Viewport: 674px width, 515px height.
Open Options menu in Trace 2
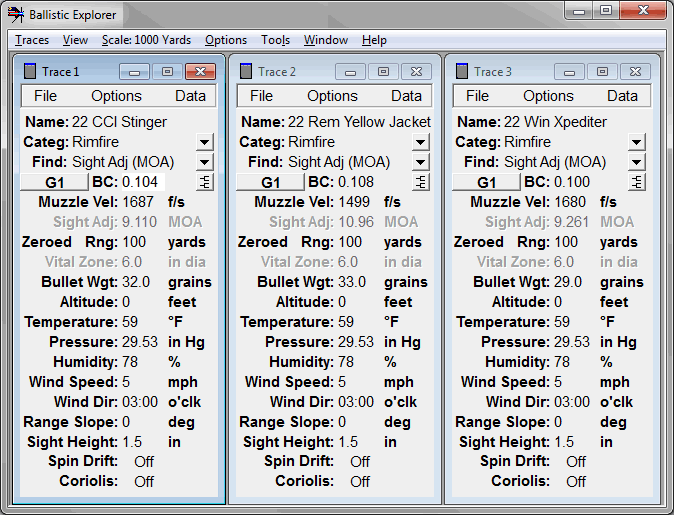coord(332,96)
